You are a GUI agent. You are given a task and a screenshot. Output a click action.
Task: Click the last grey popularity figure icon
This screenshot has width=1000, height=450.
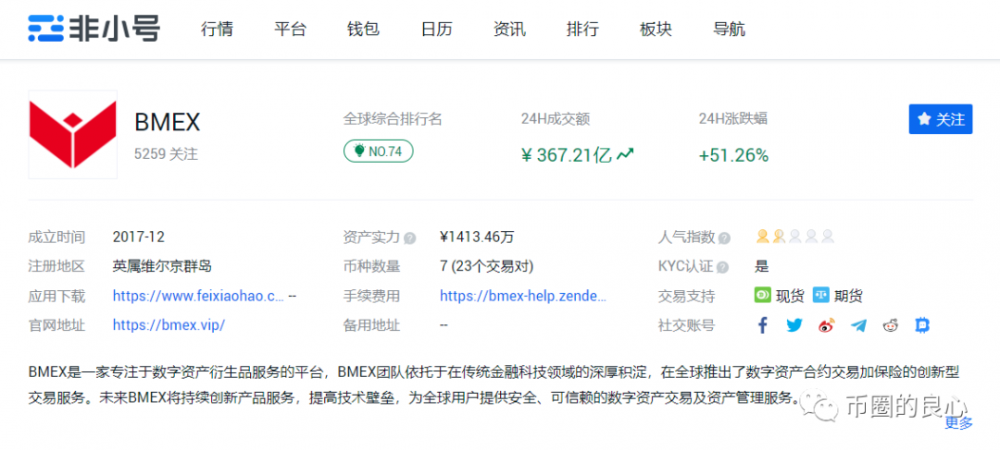click(x=827, y=237)
